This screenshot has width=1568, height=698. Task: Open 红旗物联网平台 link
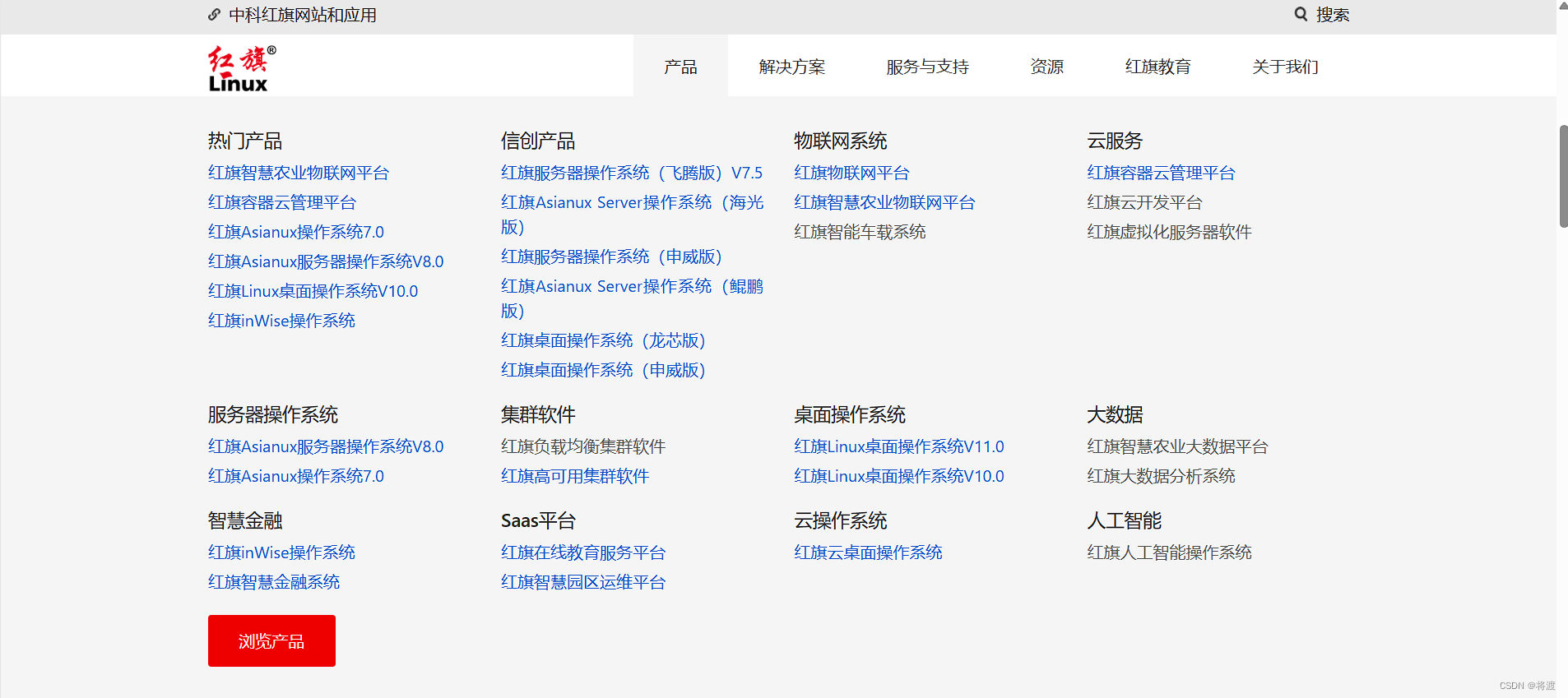tap(851, 173)
